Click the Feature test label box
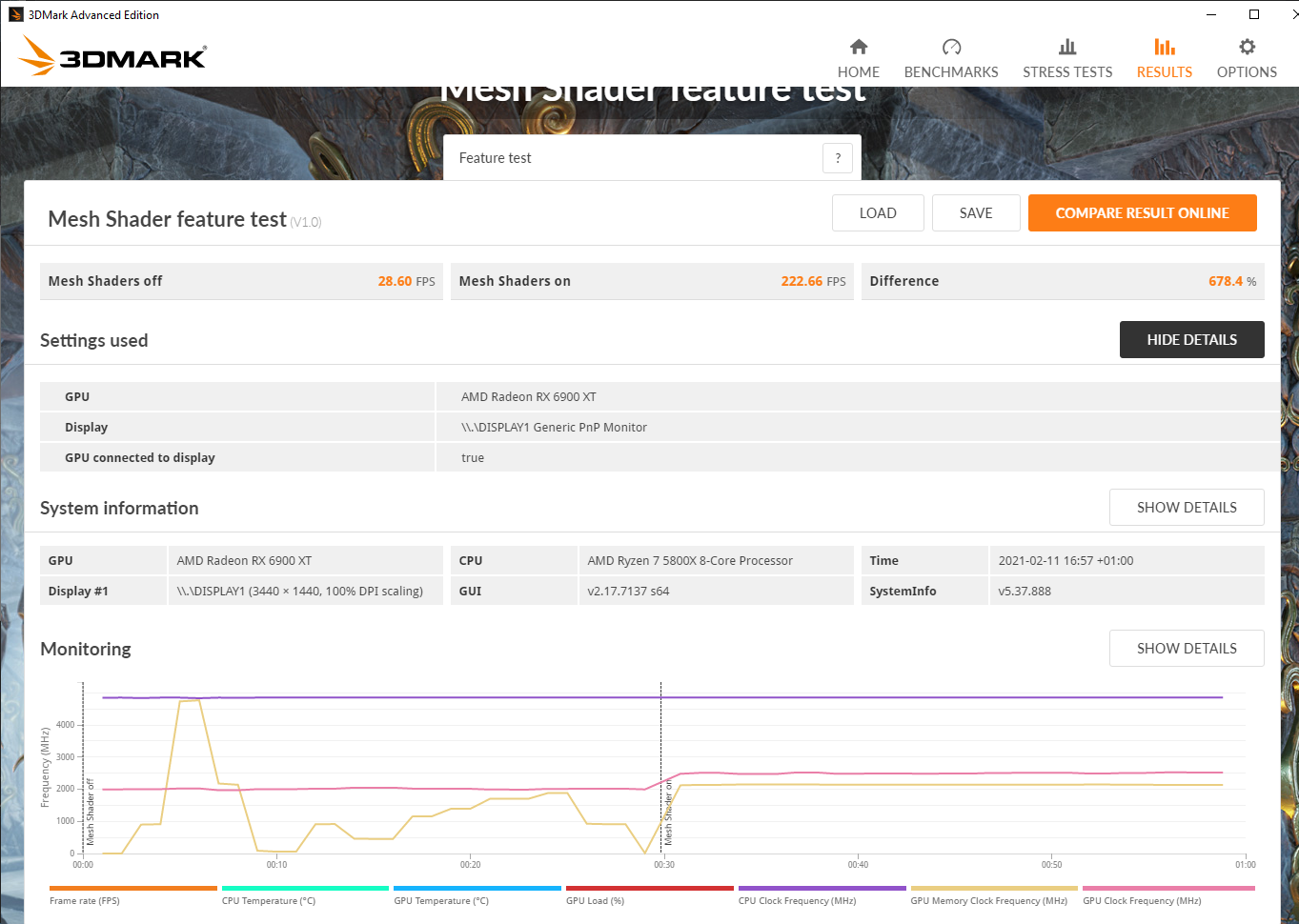Image resolution: width=1299 pixels, height=924 pixels. coord(652,158)
